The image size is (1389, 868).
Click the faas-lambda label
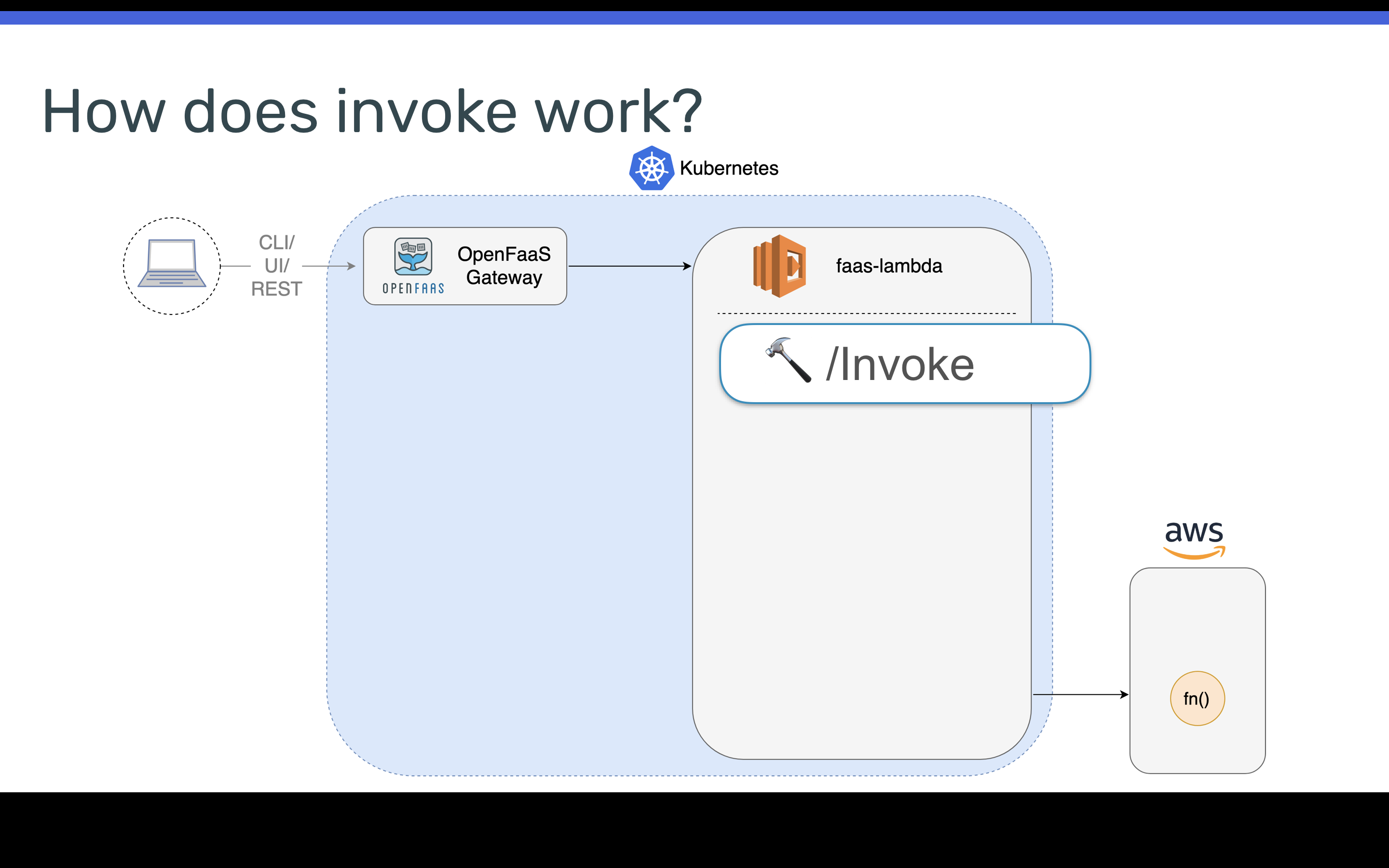point(889,266)
